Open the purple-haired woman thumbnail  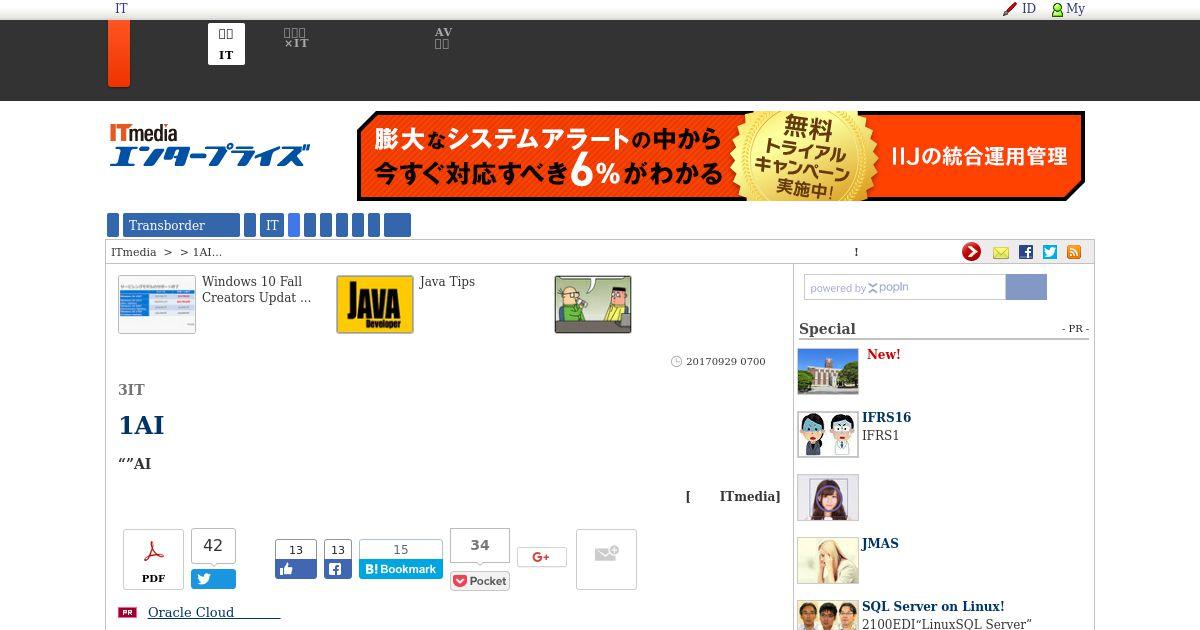[828, 497]
